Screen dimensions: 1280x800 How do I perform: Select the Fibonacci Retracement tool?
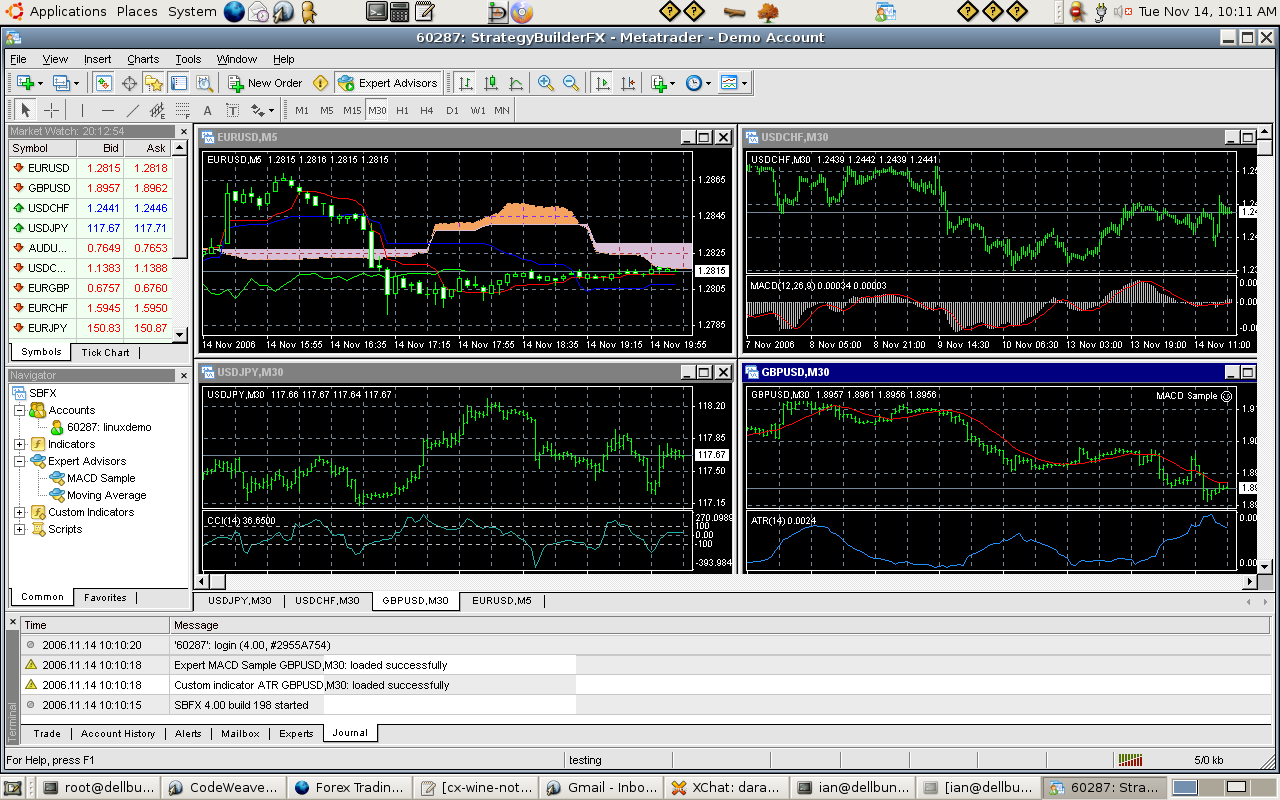[181, 110]
